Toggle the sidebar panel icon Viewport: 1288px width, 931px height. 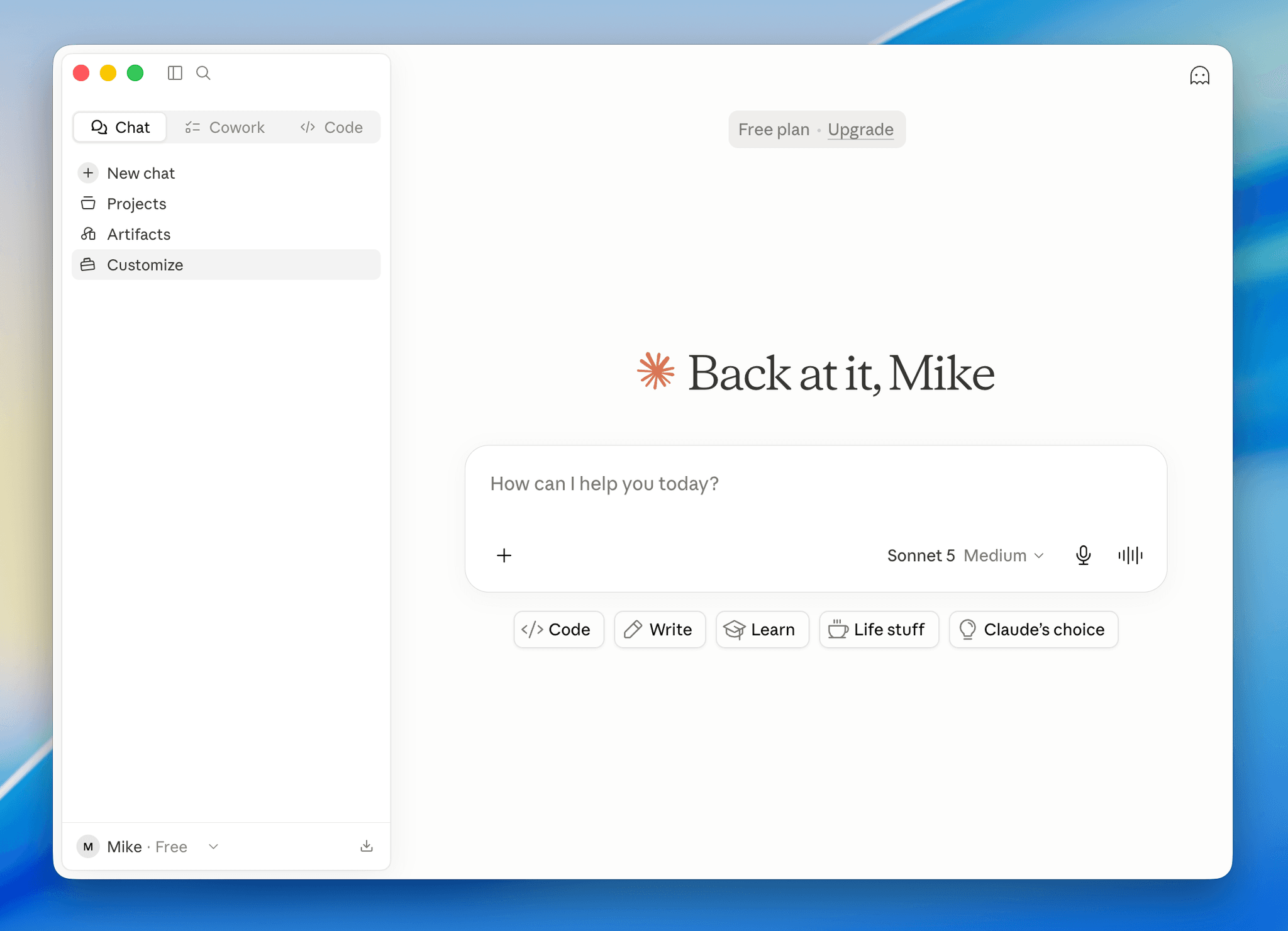175,73
